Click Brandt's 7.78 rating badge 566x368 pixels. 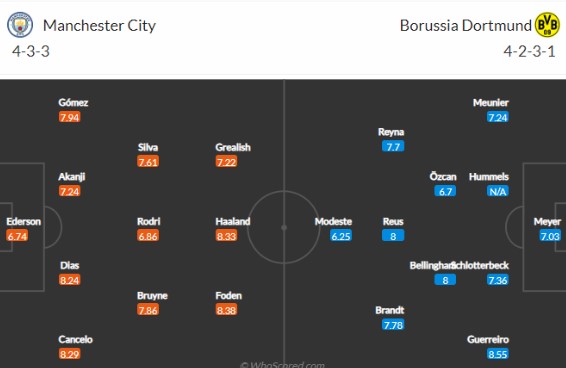tap(393, 325)
